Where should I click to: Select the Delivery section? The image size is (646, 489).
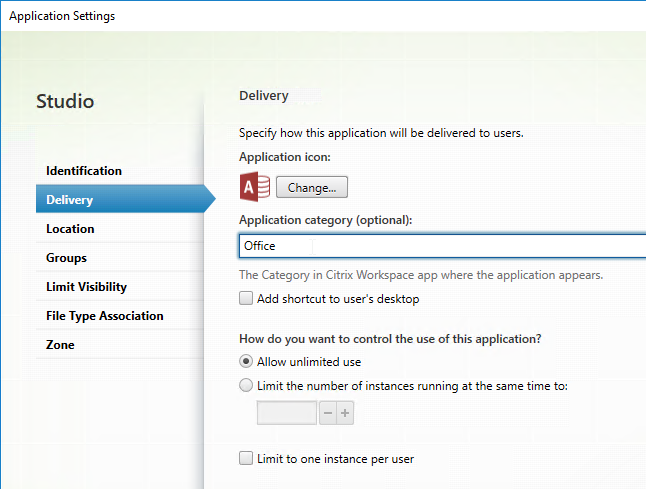pyautogui.click(x=120, y=199)
